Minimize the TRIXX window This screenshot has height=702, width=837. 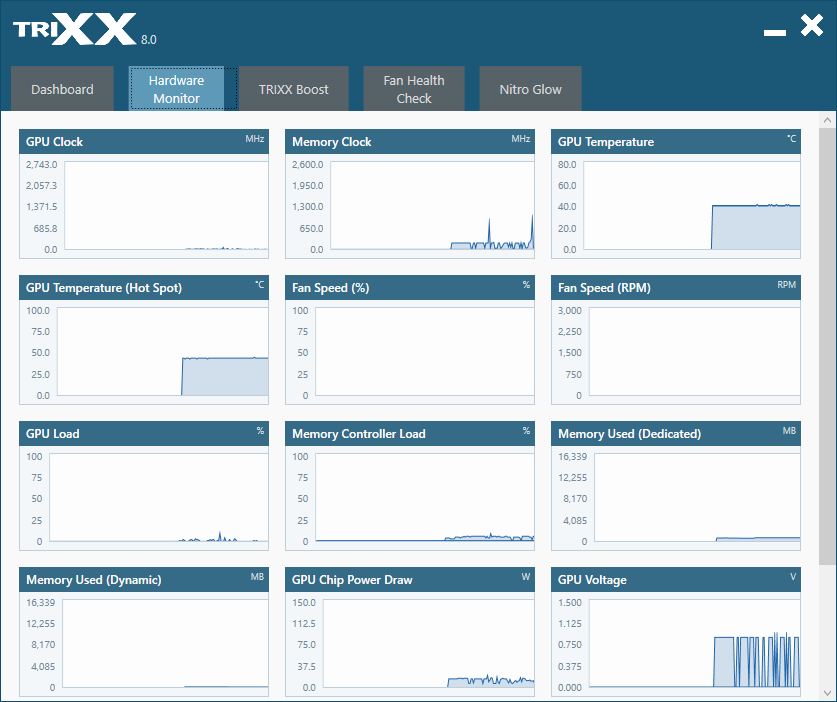[x=775, y=33]
